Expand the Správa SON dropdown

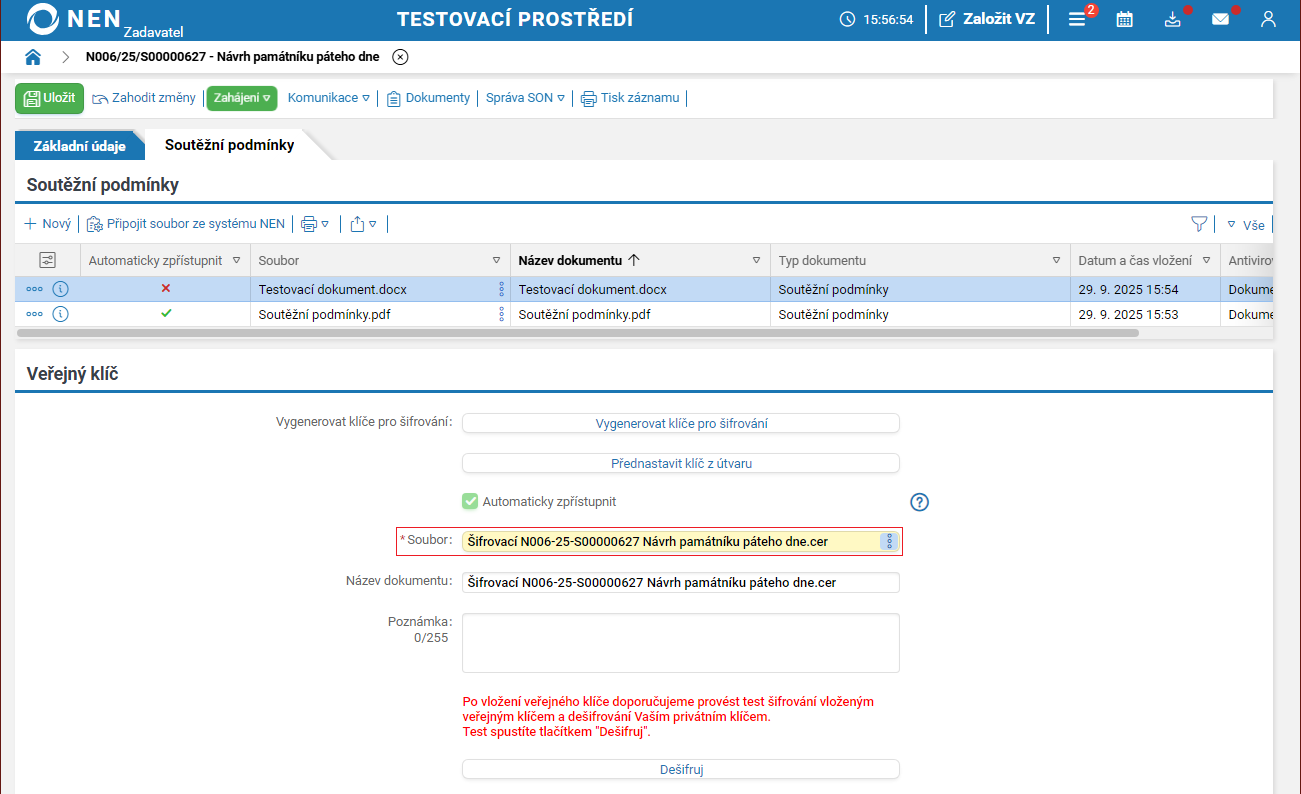(525, 98)
